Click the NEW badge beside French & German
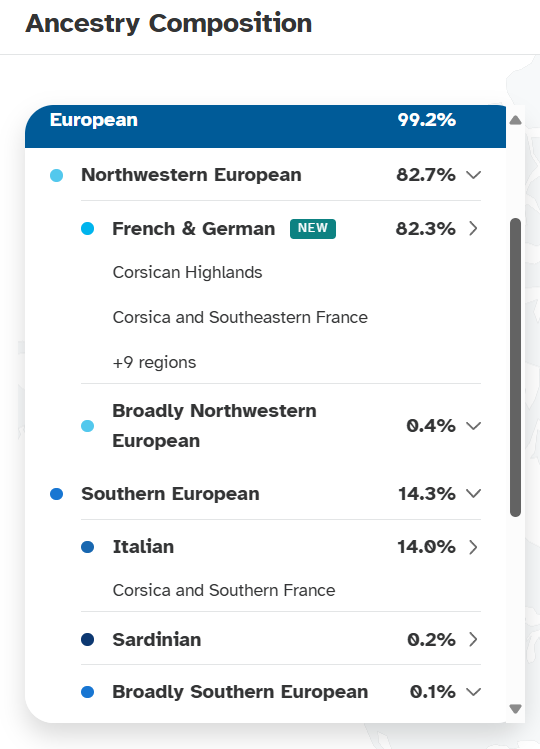Viewport: 540px width, 749px height. pyautogui.click(x=313, y=228)
